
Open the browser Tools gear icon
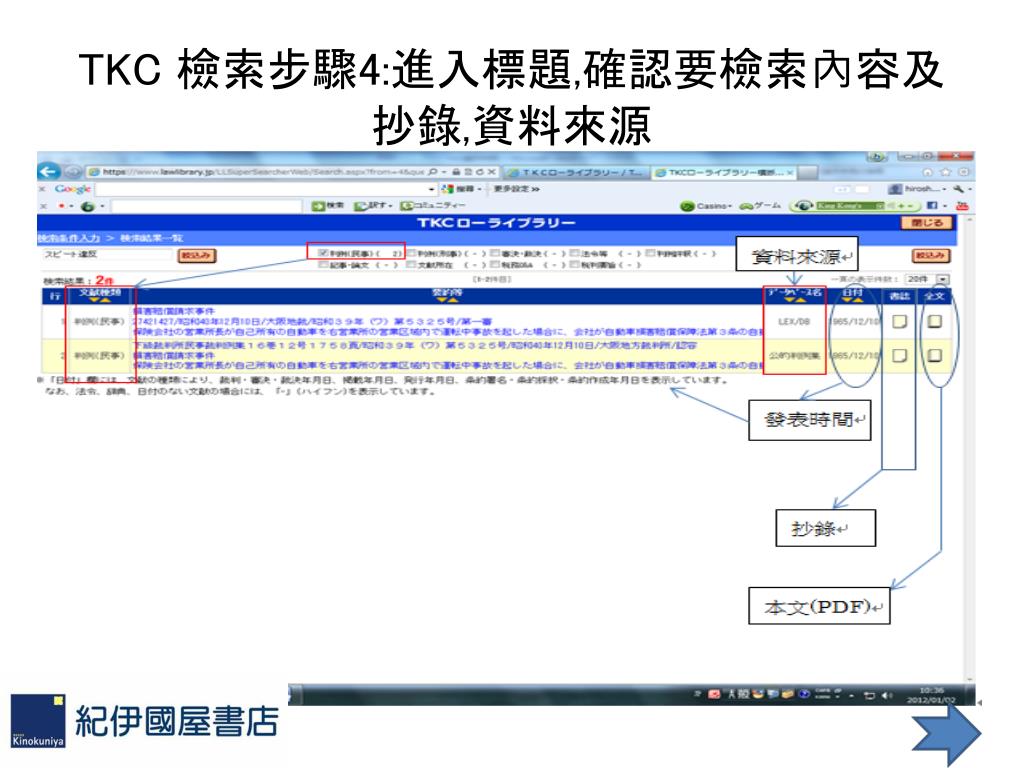point(963,172)
